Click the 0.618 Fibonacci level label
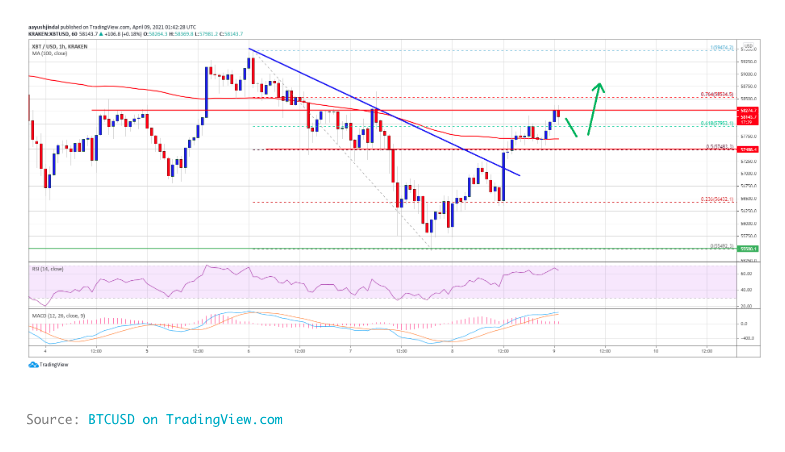The width and height of the screenshot is (785, 452). click(x=717, y=123)
